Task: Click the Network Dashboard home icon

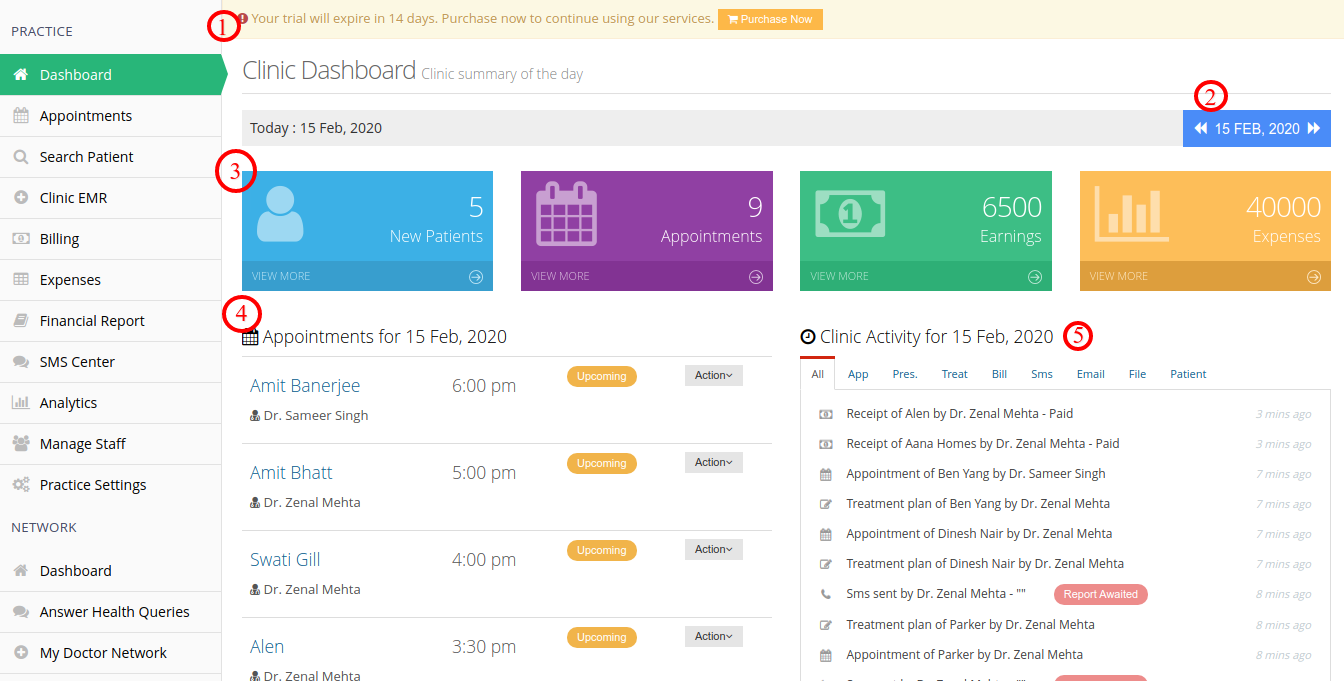Action: coord(20,571)
